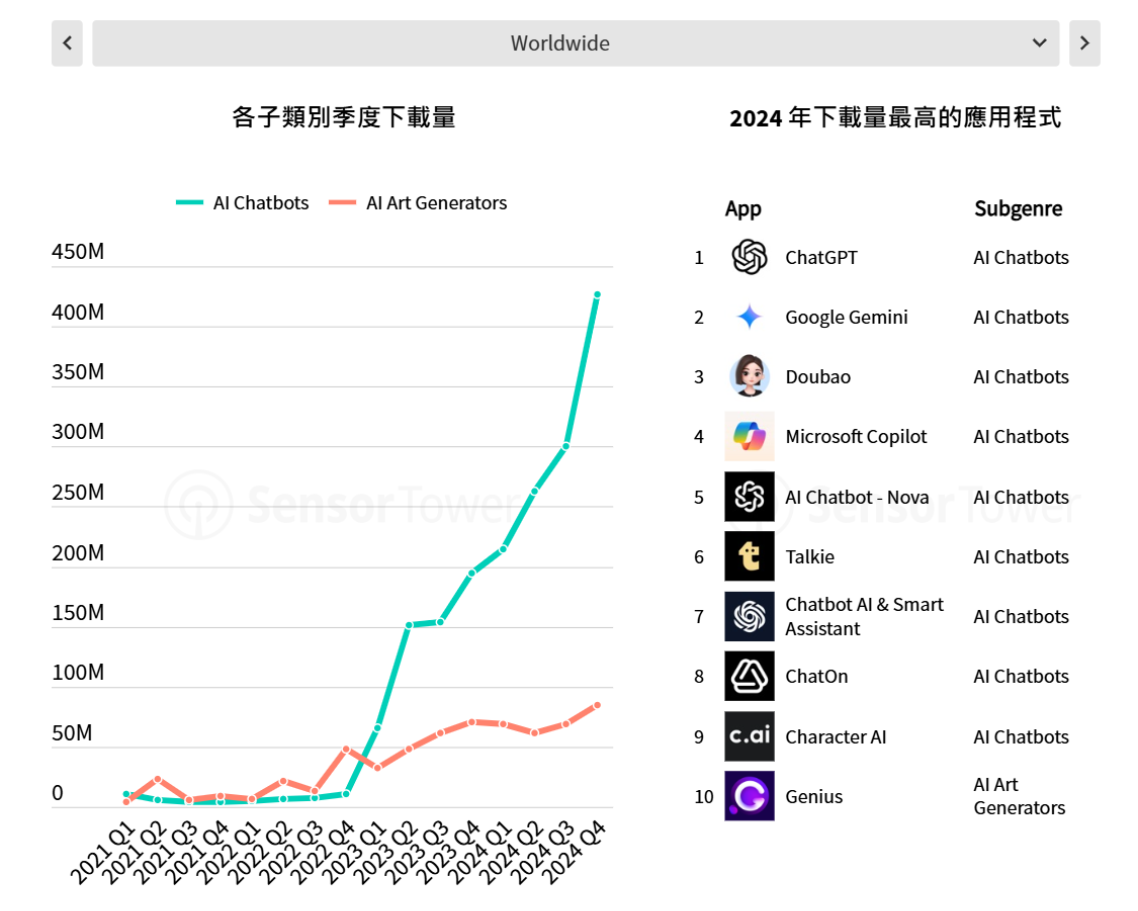Go to previous region with left arrow

(67, 44)
